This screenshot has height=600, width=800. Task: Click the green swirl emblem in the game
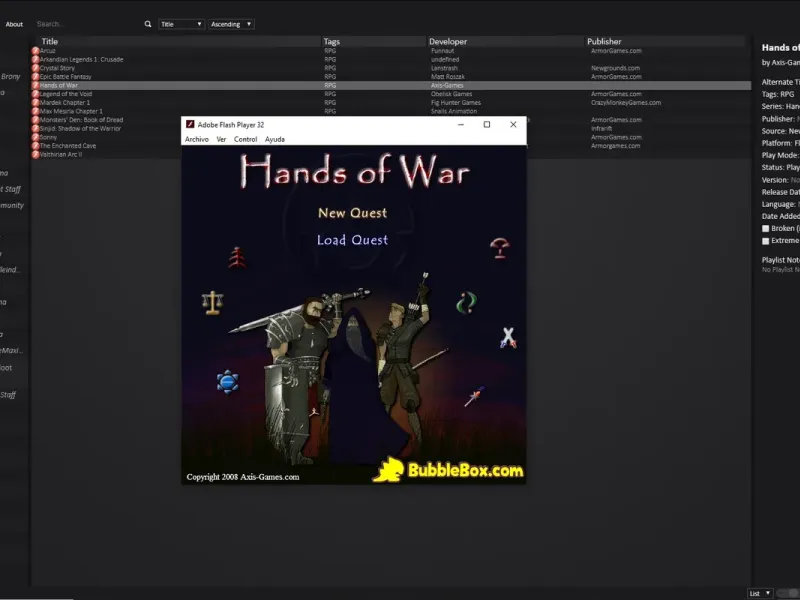[466, 302]
